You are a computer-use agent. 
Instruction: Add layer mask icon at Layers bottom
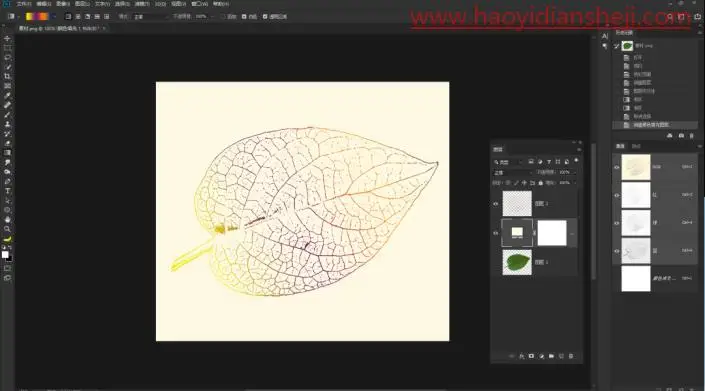pos(531,356)
